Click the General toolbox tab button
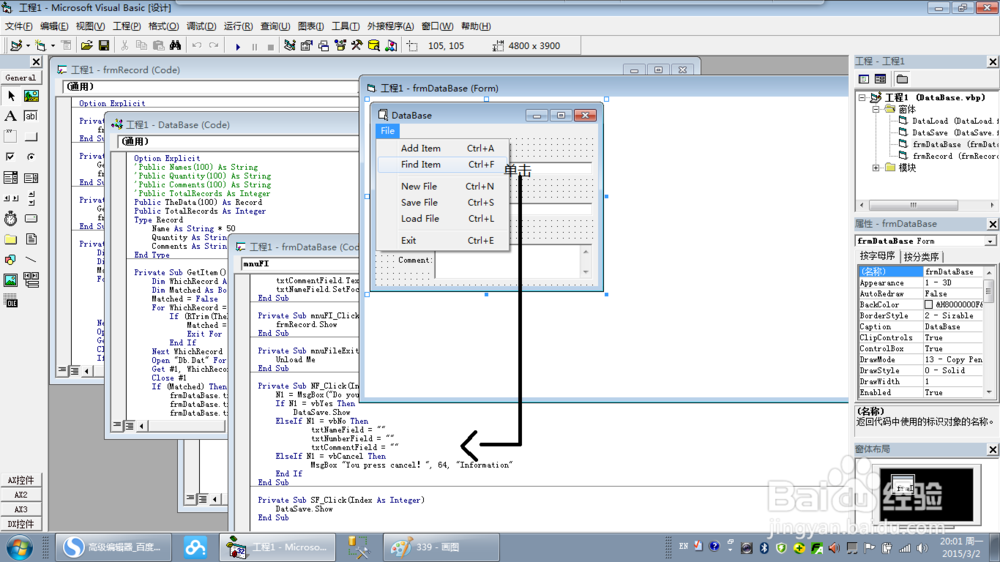The image size is (1000, 562). (21, 78)
